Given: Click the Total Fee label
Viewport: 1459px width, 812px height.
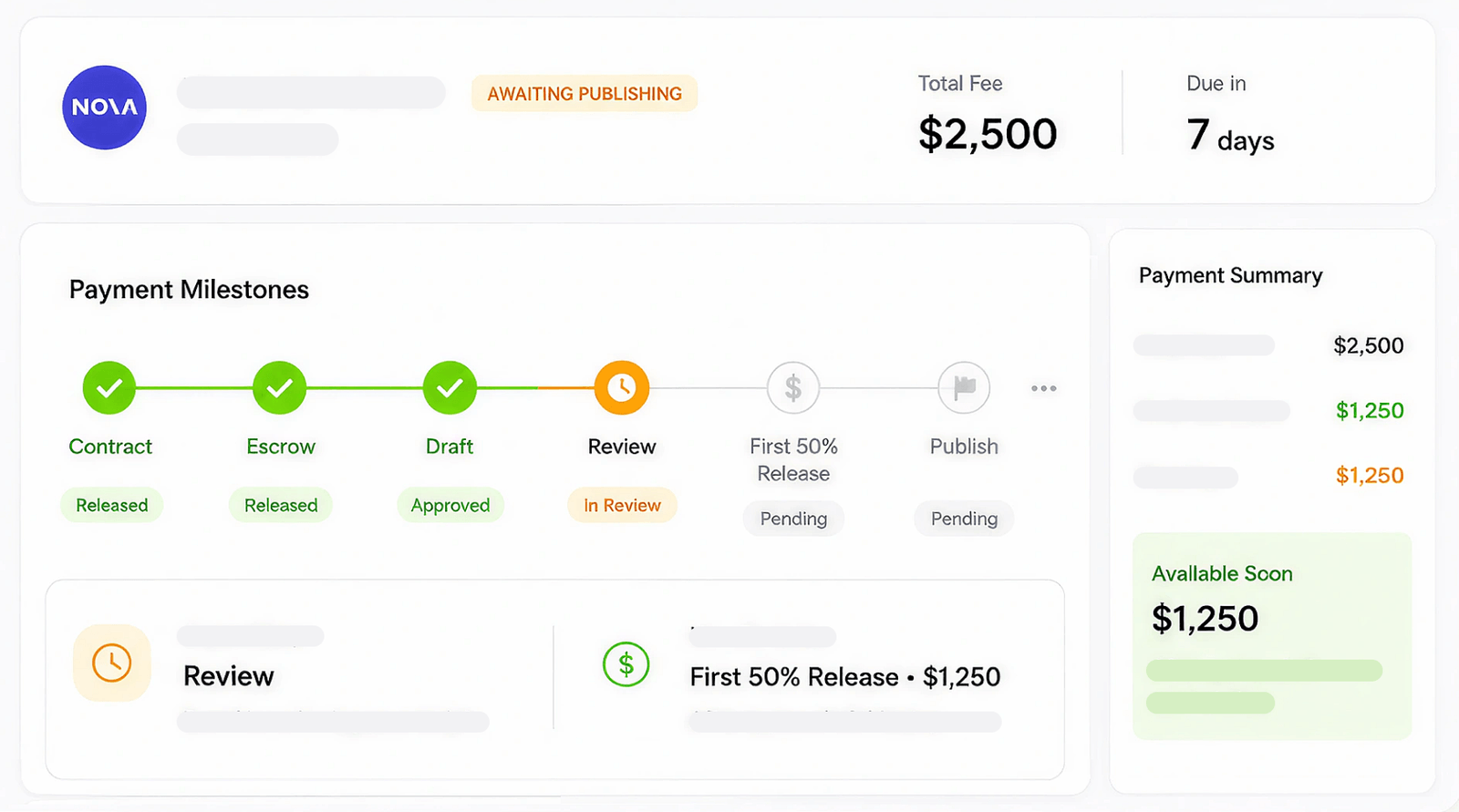Looking at the screenshot, I should tap(960, 84).
